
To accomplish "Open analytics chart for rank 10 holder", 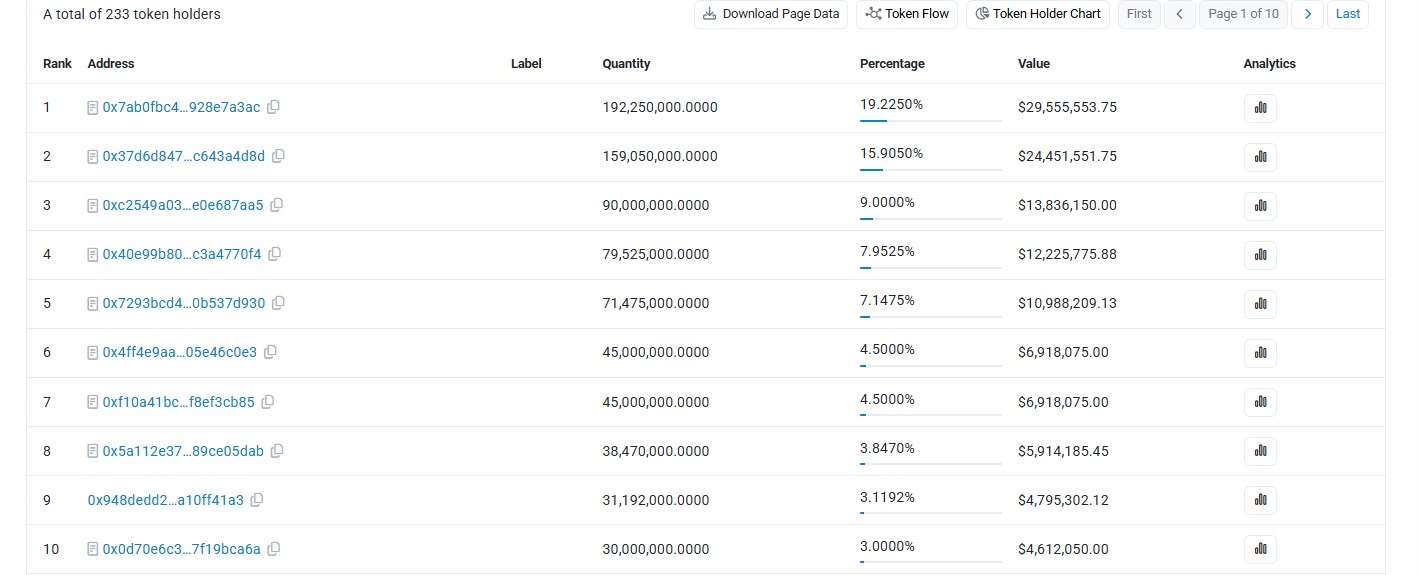I will [1260, 549].
